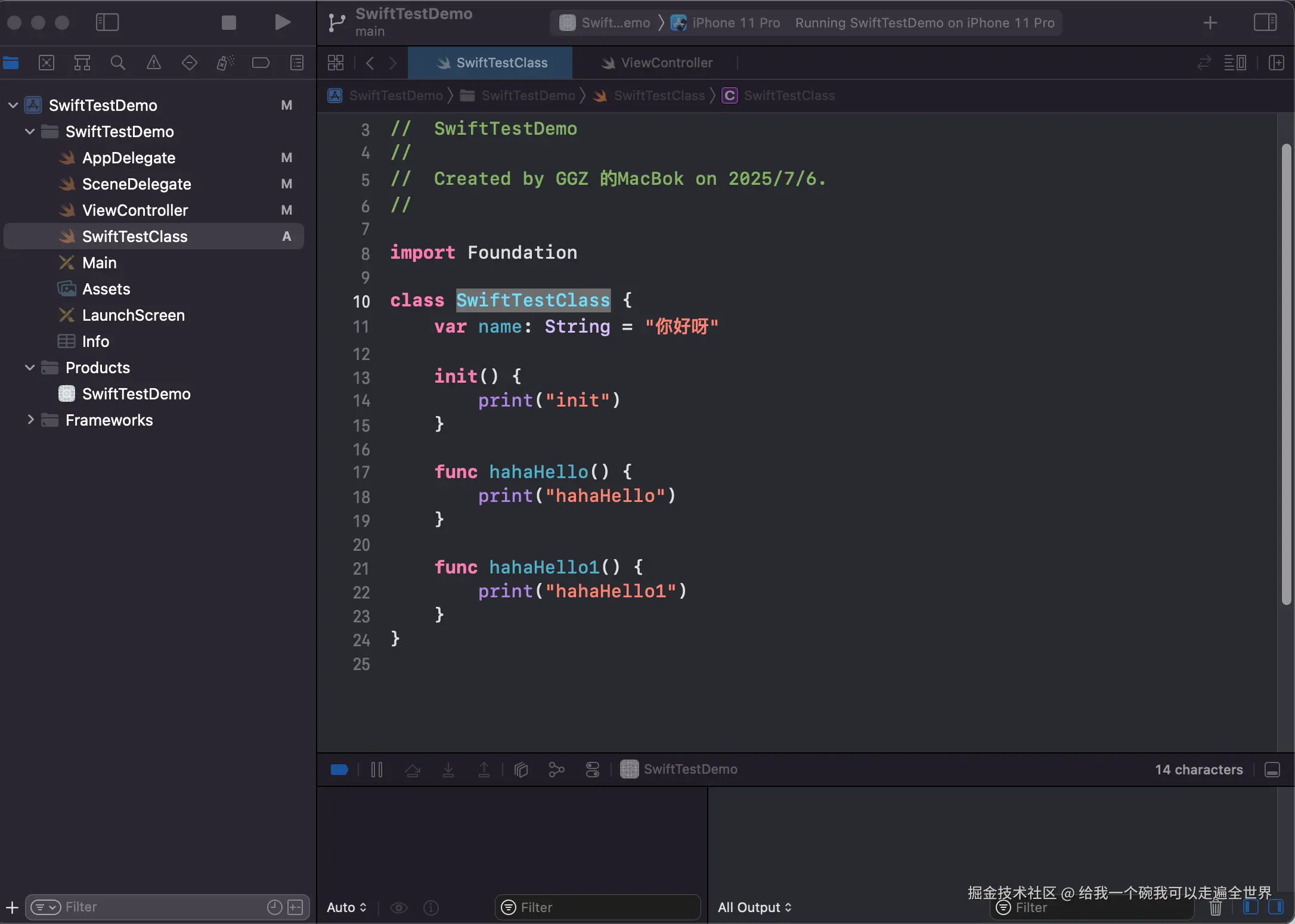
Task: Open the All Output dropdown
Action: click(x=754, y=907)
